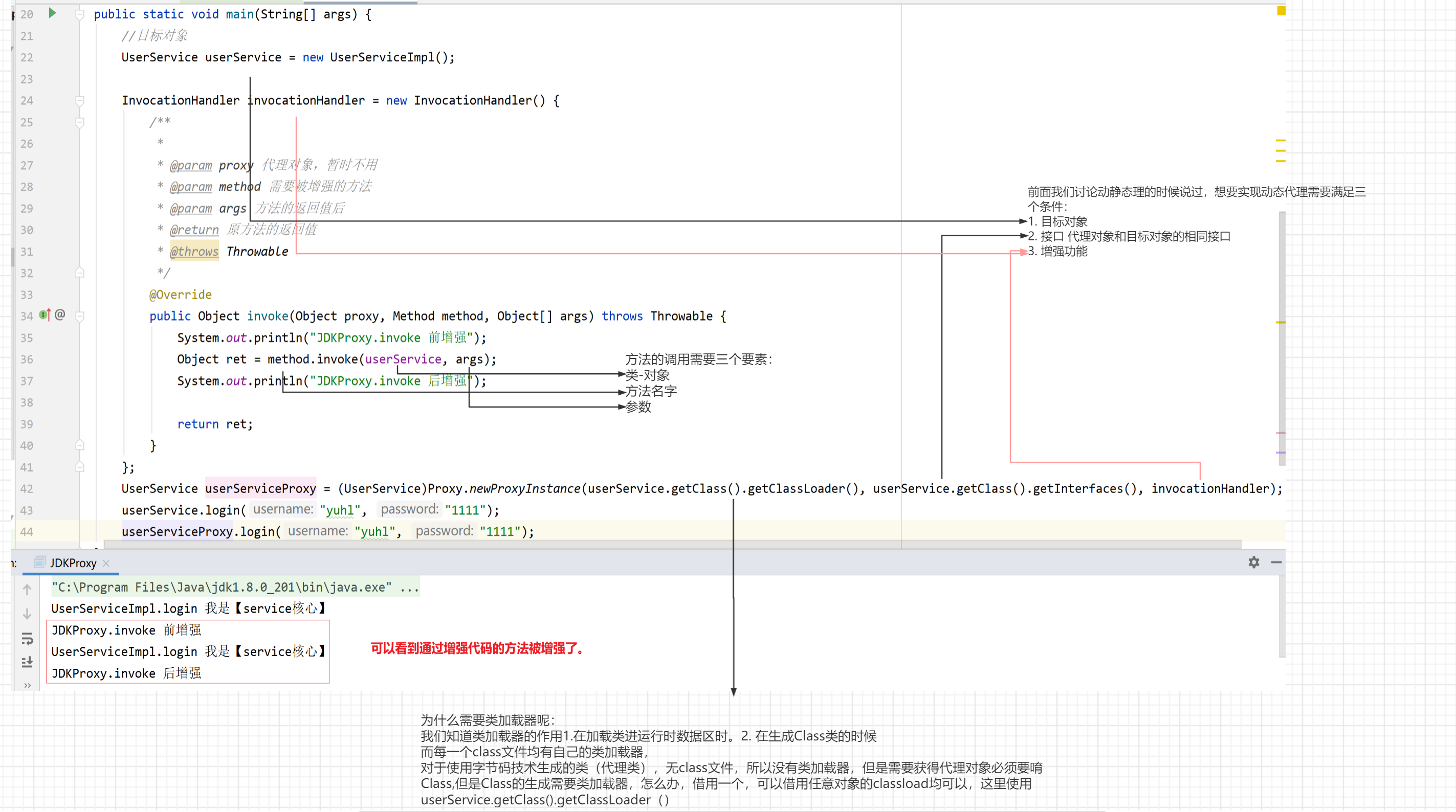Screen dimensions: 1456x812
Task: Collapse Javadoc comment fold marker on line 25
Action: point(80,123)
